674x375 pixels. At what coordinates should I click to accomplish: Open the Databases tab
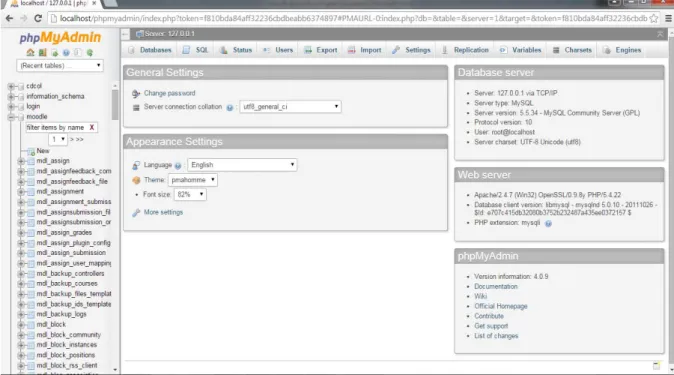150,50
